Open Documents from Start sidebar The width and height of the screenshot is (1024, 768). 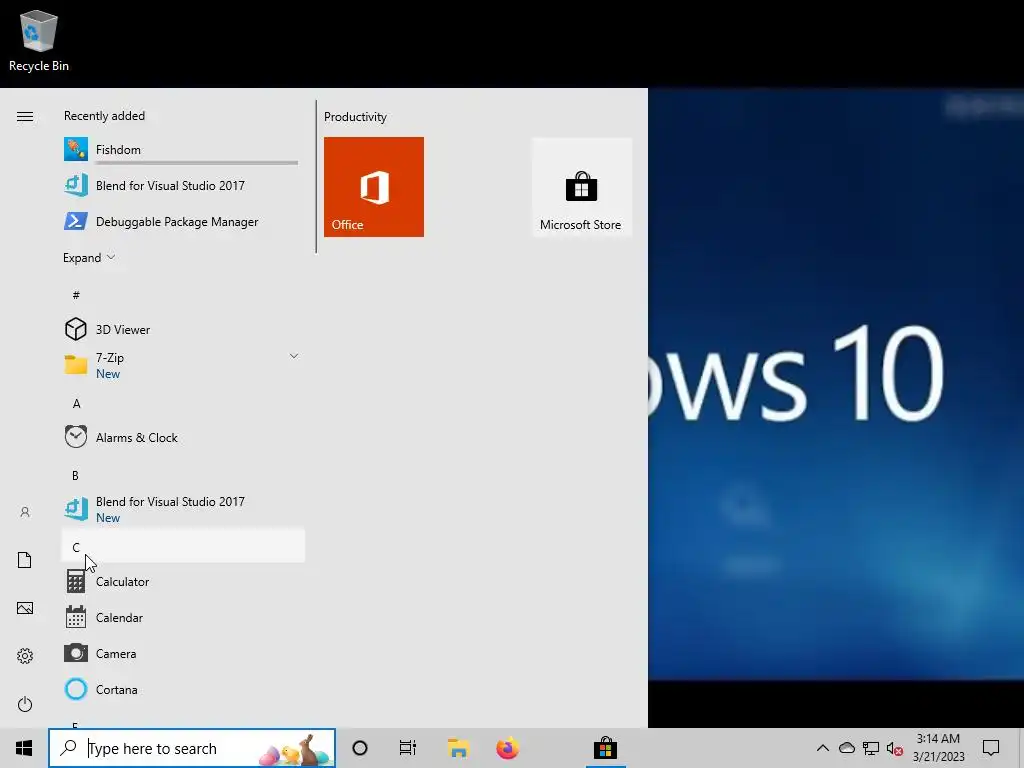click(25, 560)
